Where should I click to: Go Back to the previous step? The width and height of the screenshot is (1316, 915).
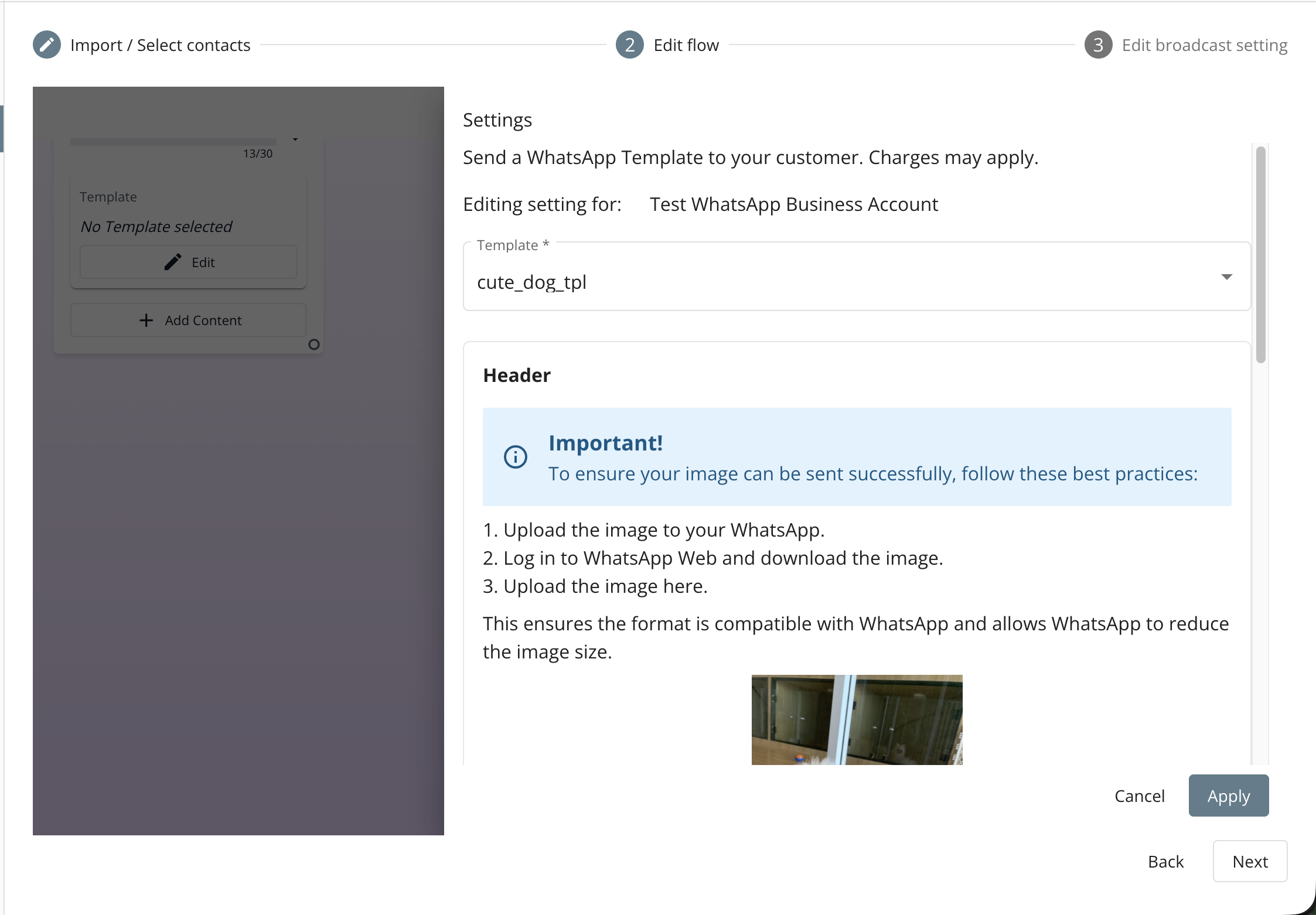click(1165, 861)
